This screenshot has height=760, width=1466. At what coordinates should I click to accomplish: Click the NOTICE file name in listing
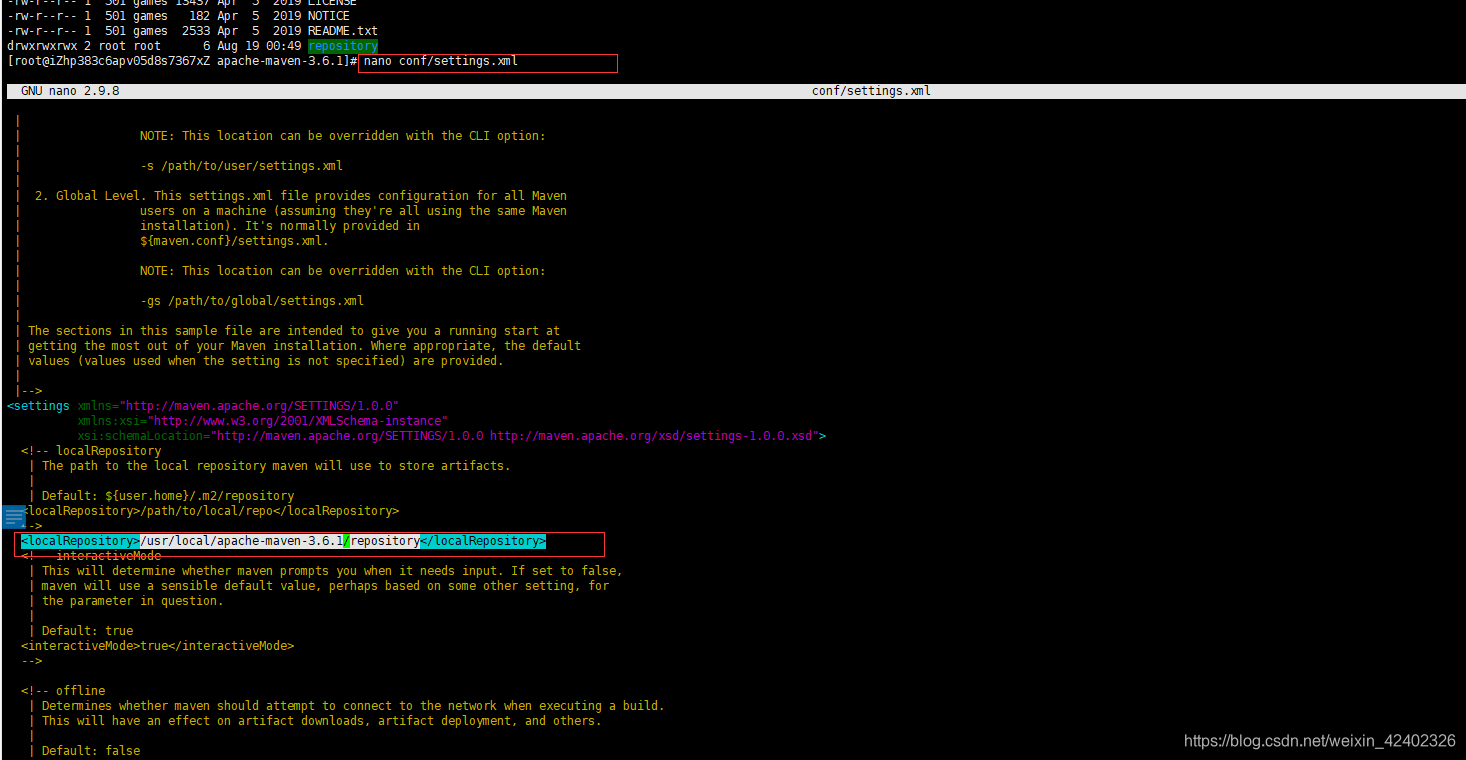click(x=329, y=16)
